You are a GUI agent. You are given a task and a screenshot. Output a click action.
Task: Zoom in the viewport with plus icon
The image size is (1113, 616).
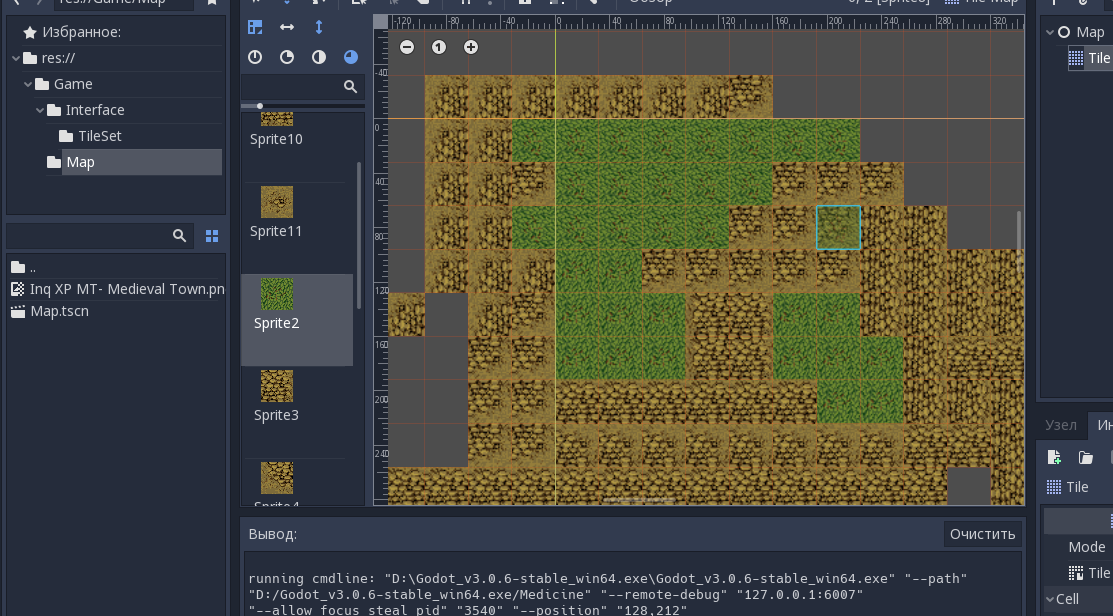pyautogui.click(x=471, y=48)
